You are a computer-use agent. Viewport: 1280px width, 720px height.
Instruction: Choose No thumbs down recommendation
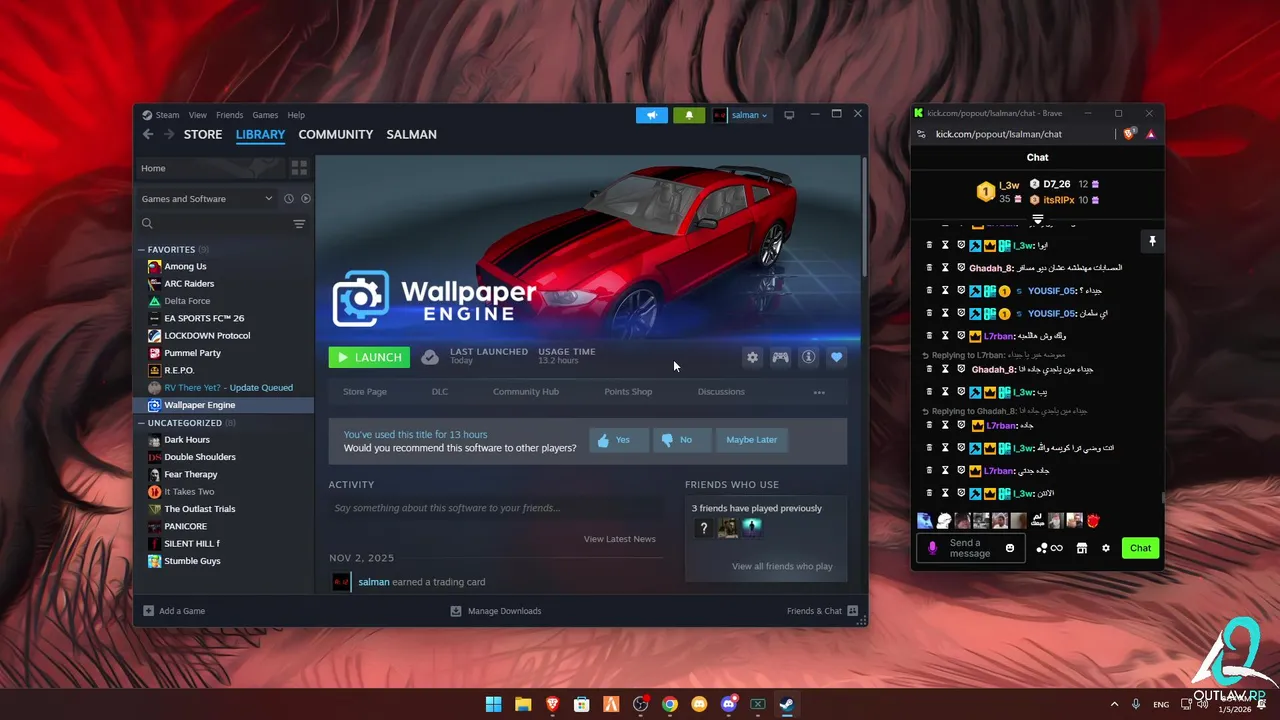click(x=682, y=440)
